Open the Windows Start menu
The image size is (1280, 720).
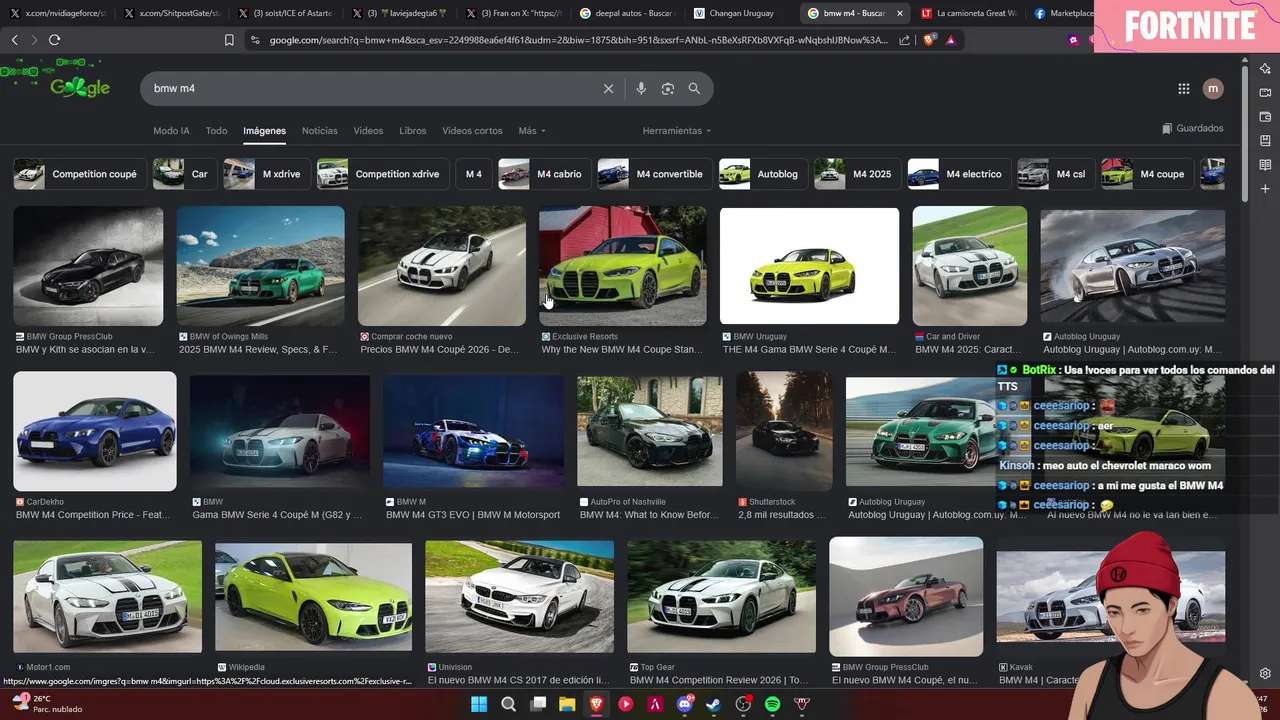[479, 704]
